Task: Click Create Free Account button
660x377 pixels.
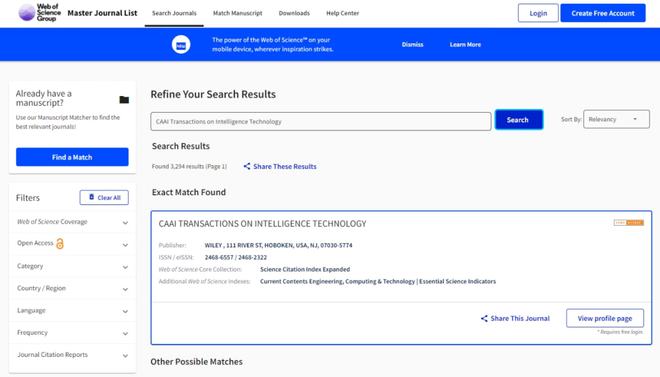Action: [603, 13]
